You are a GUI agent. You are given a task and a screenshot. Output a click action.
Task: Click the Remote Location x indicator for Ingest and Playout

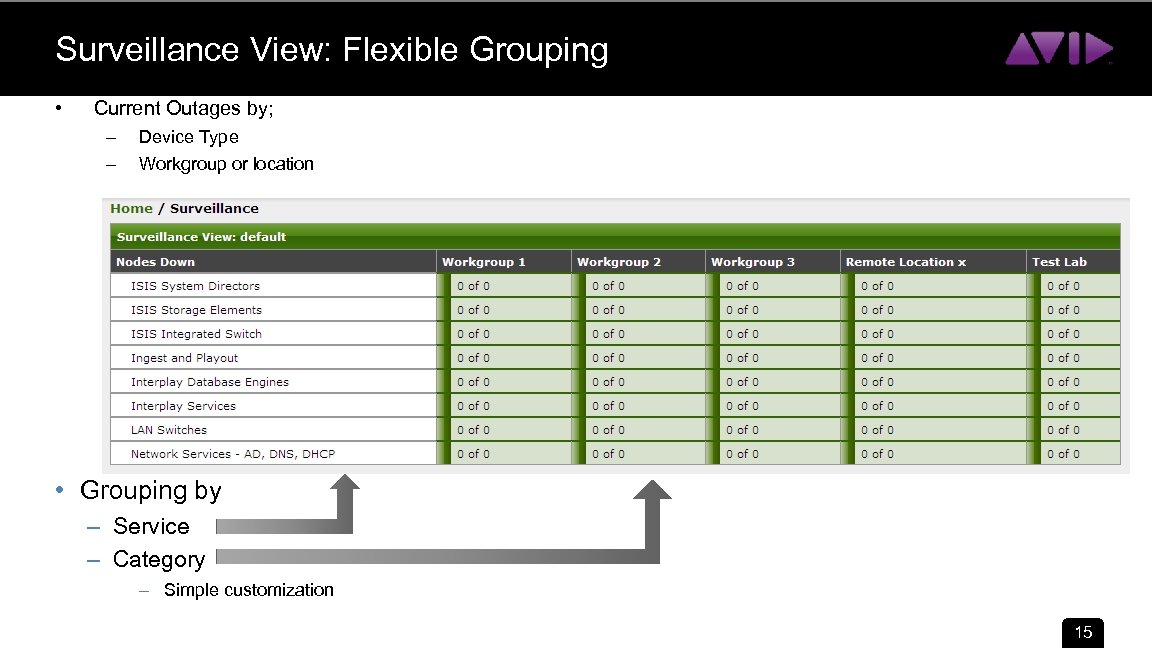[936, 357]
